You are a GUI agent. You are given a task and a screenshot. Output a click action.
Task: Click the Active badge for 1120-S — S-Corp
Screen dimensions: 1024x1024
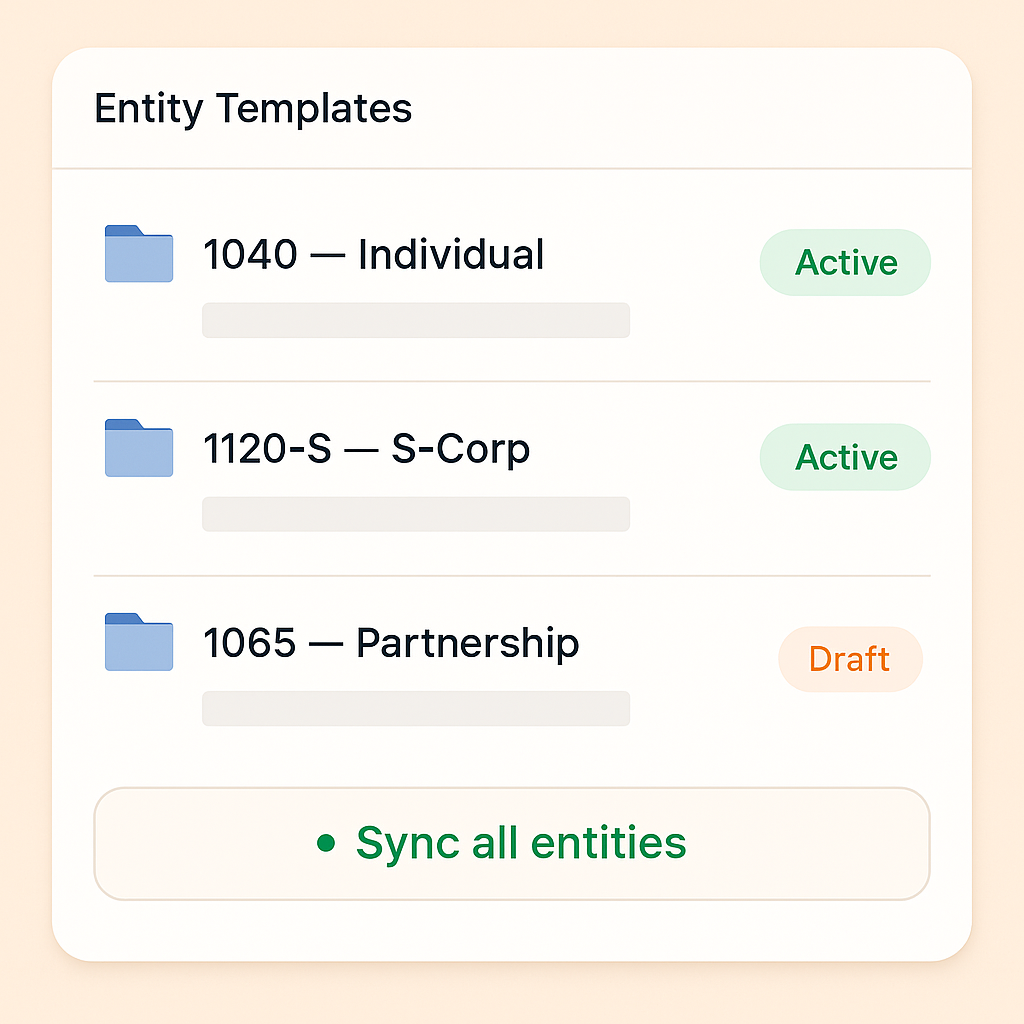tap(845, 457)
